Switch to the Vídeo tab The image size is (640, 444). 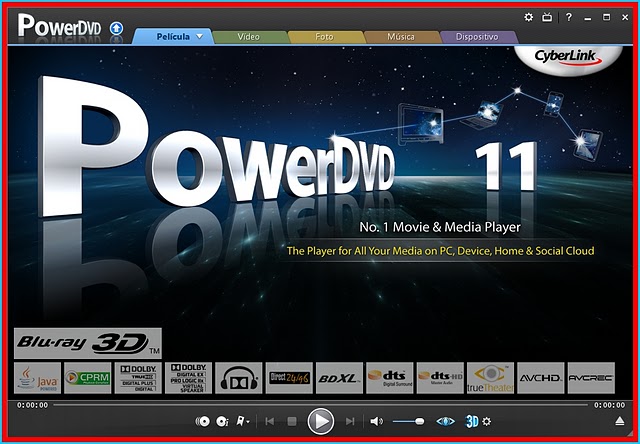pyautogui.click(x=249, y=37)
